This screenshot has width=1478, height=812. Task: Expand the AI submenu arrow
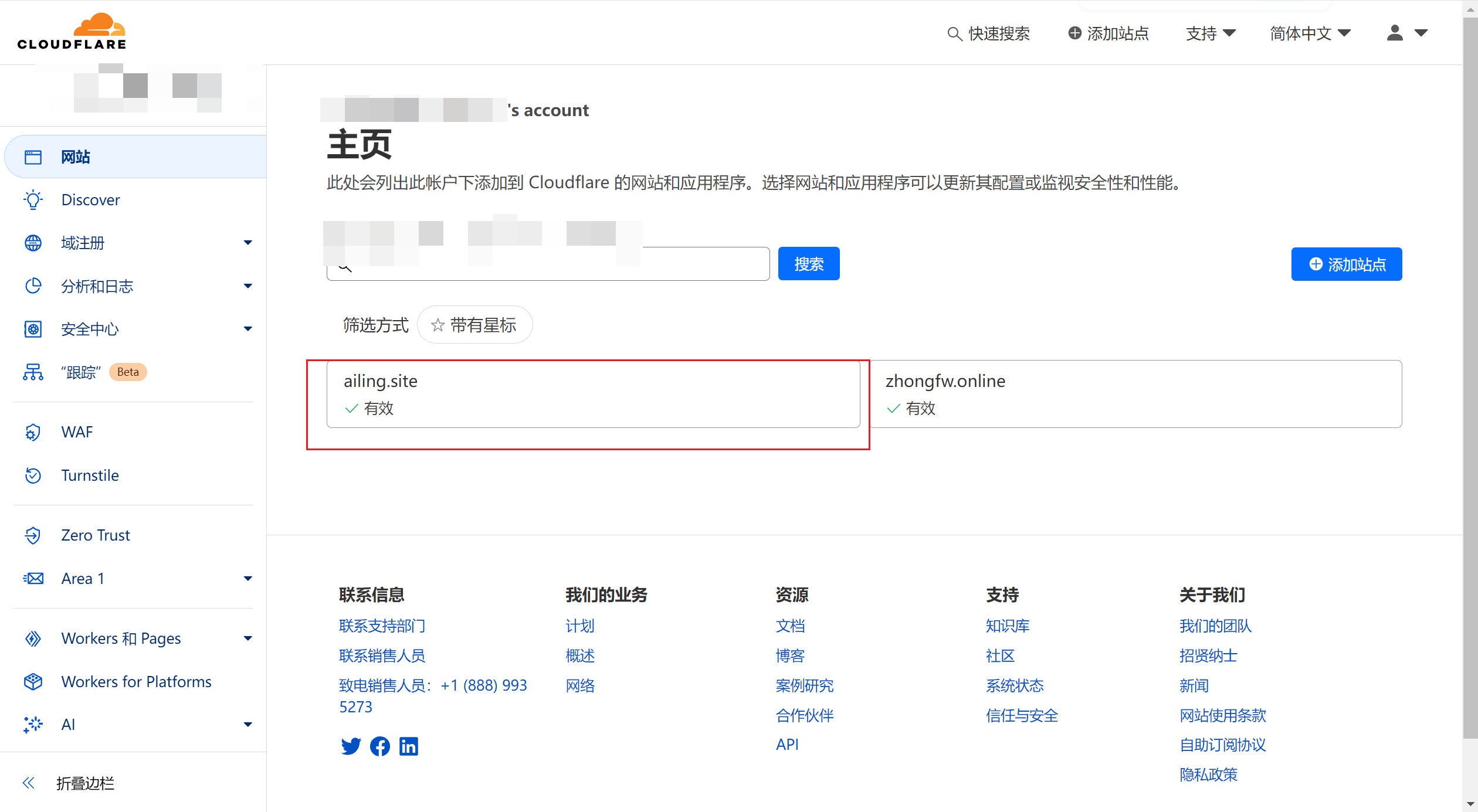coord(248,725)
